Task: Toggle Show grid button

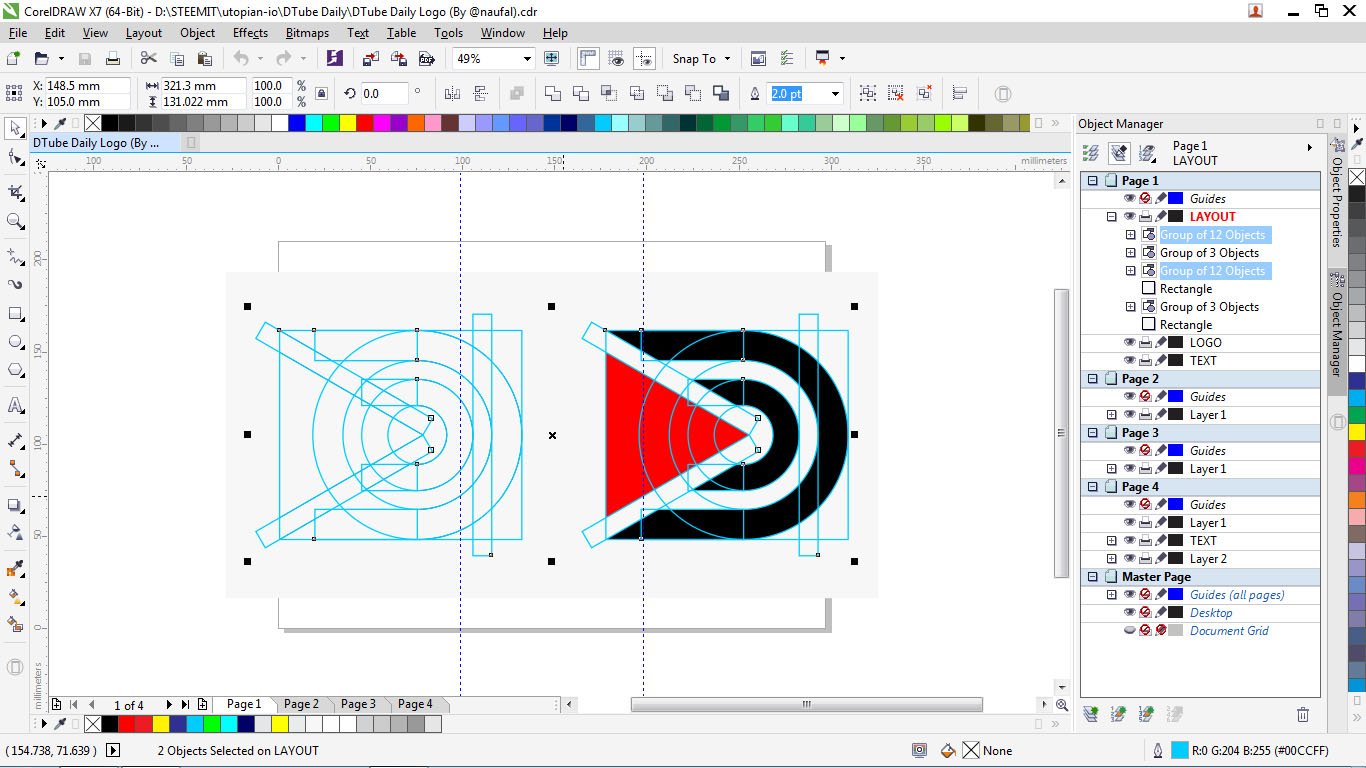Action: [616, 59]
